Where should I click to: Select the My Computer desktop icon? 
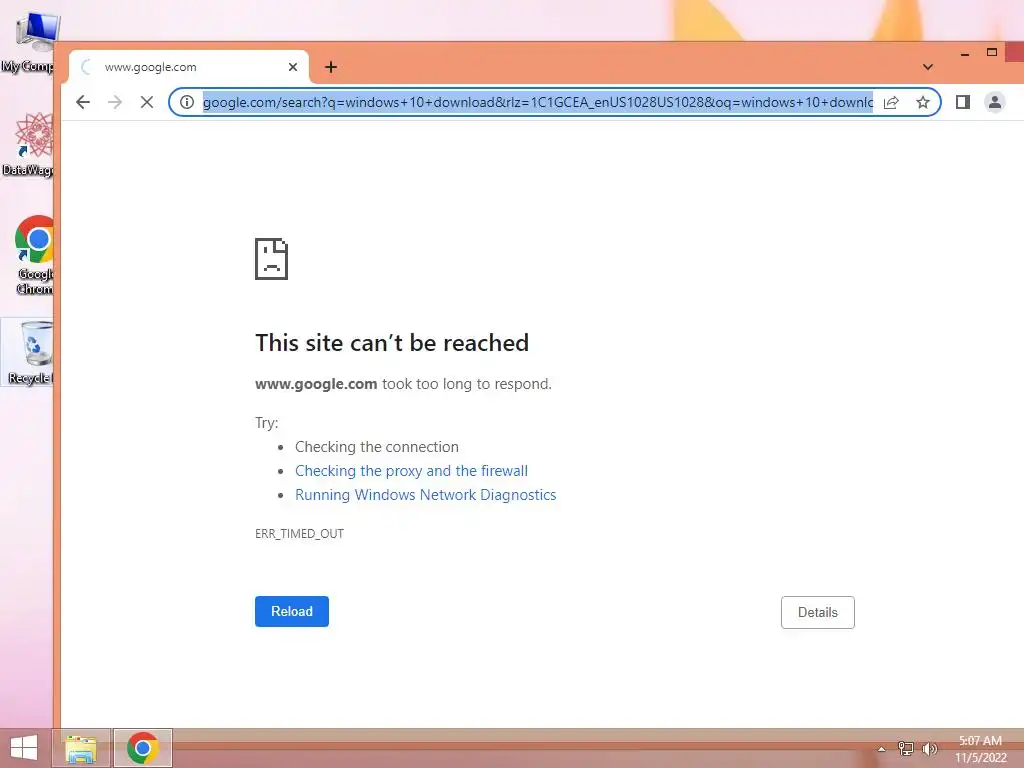pyautogui.click(x=29, y=42)
